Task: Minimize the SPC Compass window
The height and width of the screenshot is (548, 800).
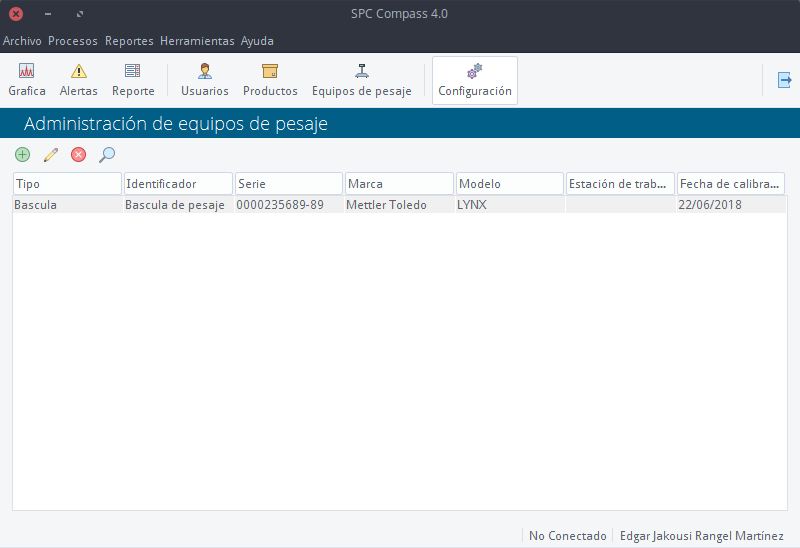Action: (48, 14)
